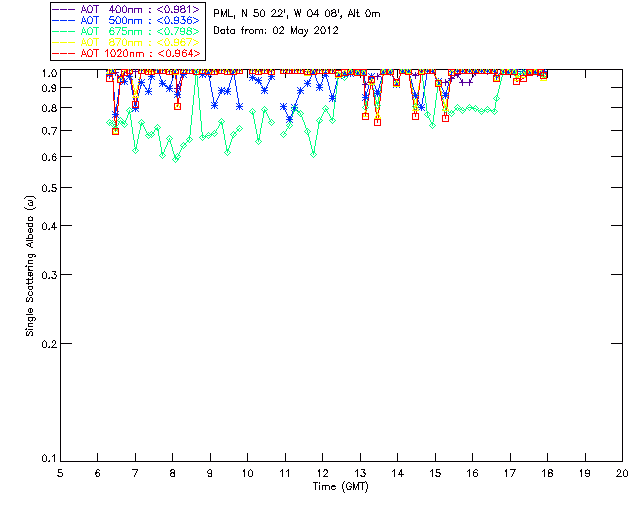The image size is (640, 512).
Task: Click the y-axis tick label 0.3
Action: click(x=47, y=274)
